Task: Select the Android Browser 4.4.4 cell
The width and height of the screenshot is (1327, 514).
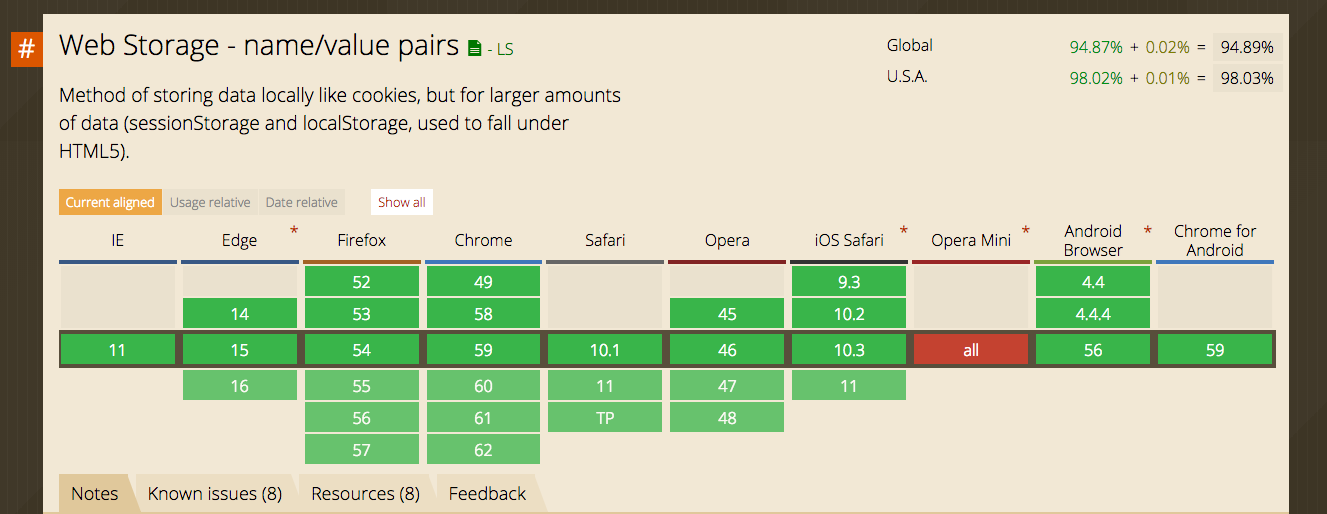Action: coord(1093,314)
